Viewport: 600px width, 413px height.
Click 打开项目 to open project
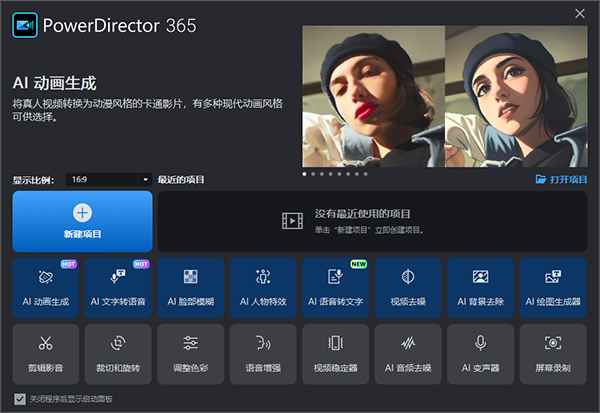pyautogui.click(x=561, y=179)
